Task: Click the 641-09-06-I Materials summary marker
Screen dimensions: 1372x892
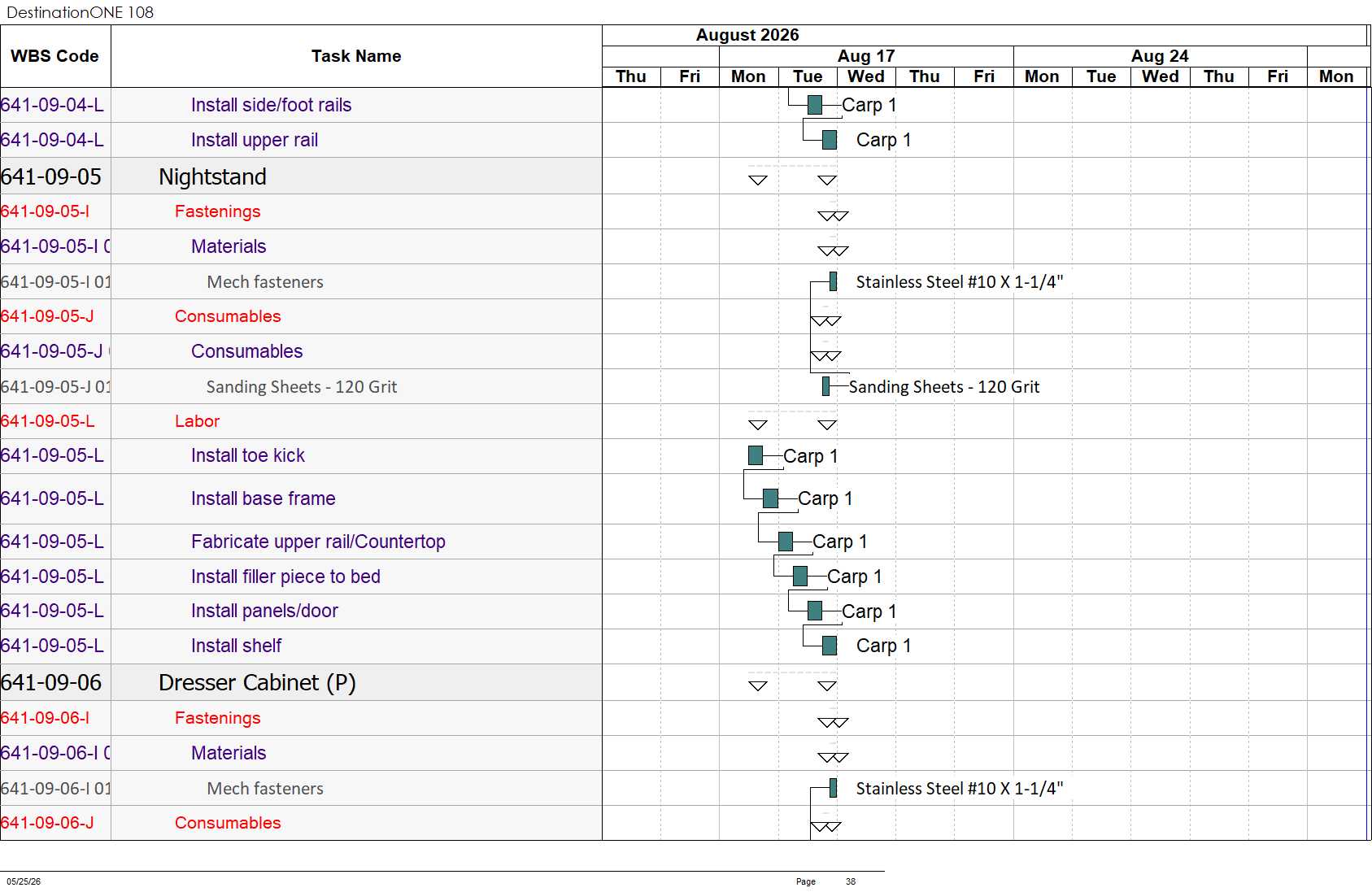Action: pos(833,757)
